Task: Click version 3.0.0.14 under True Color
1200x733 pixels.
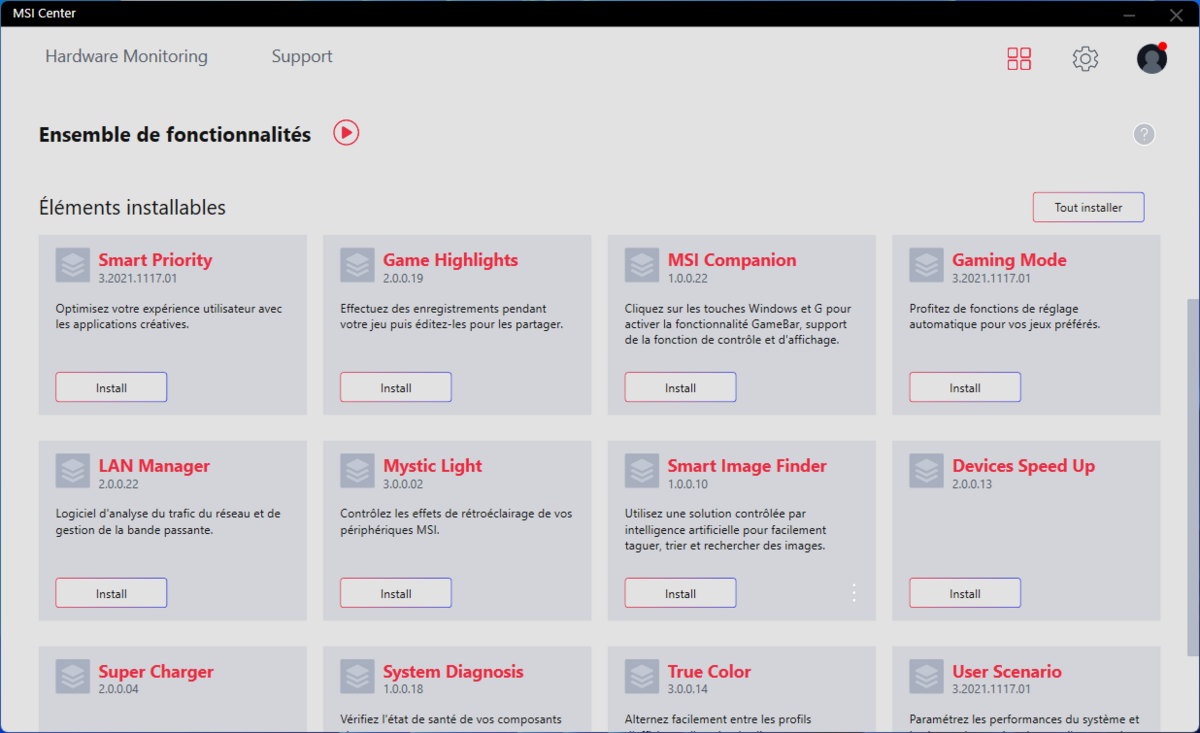Action: pos(688,690)
